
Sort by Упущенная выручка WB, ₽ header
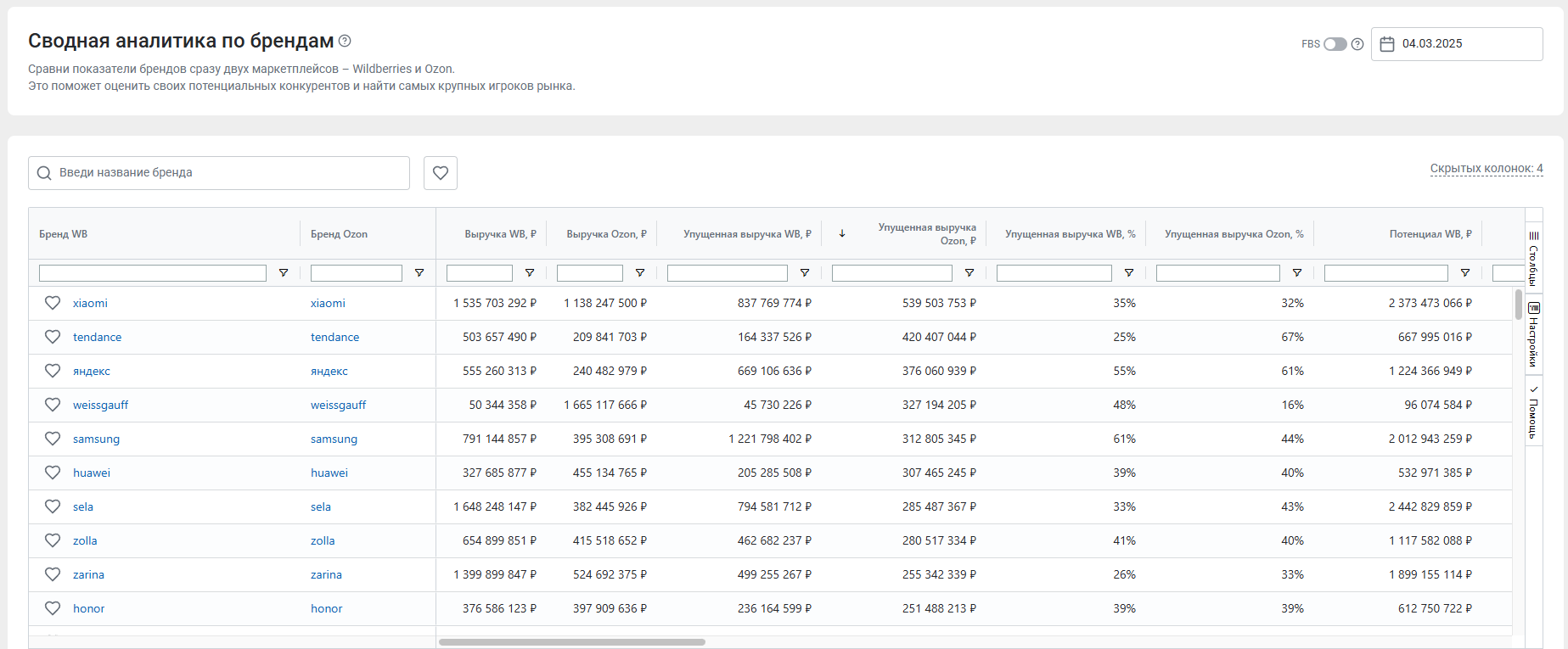click(x=748, y=234)
